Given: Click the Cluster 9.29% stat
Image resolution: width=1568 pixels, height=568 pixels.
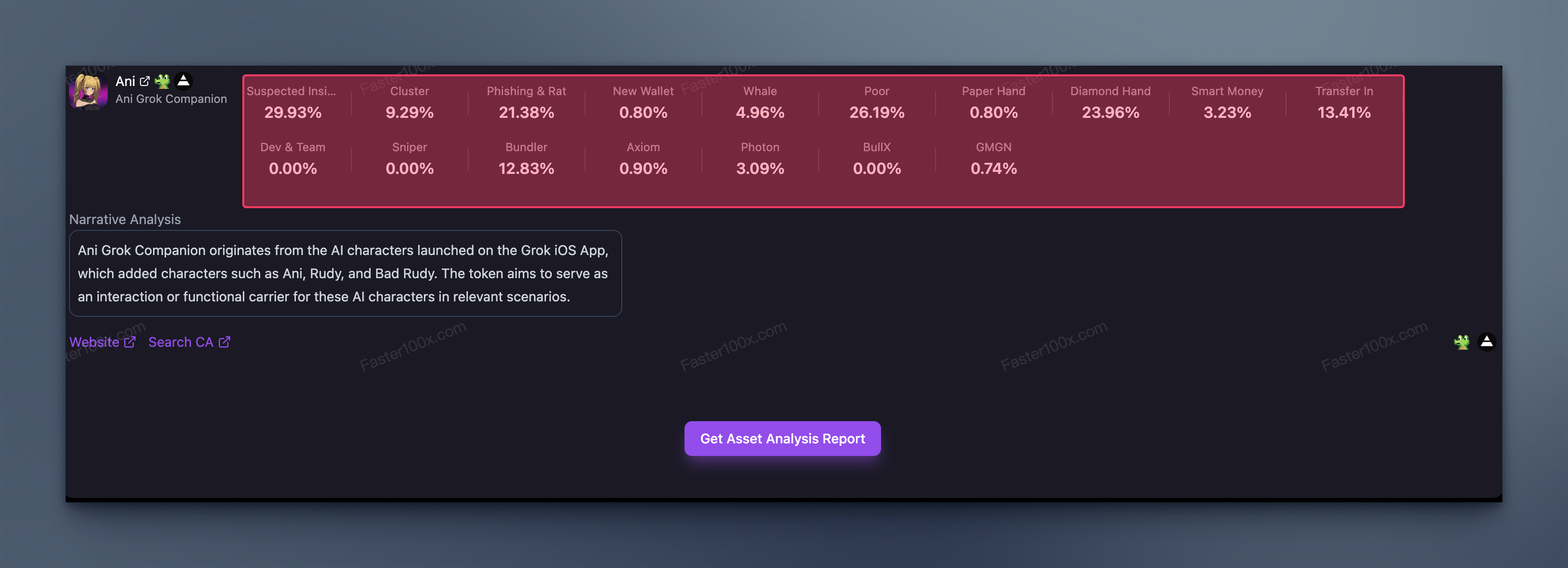Looking at the screenshot, I should click(x=410, y=102).
